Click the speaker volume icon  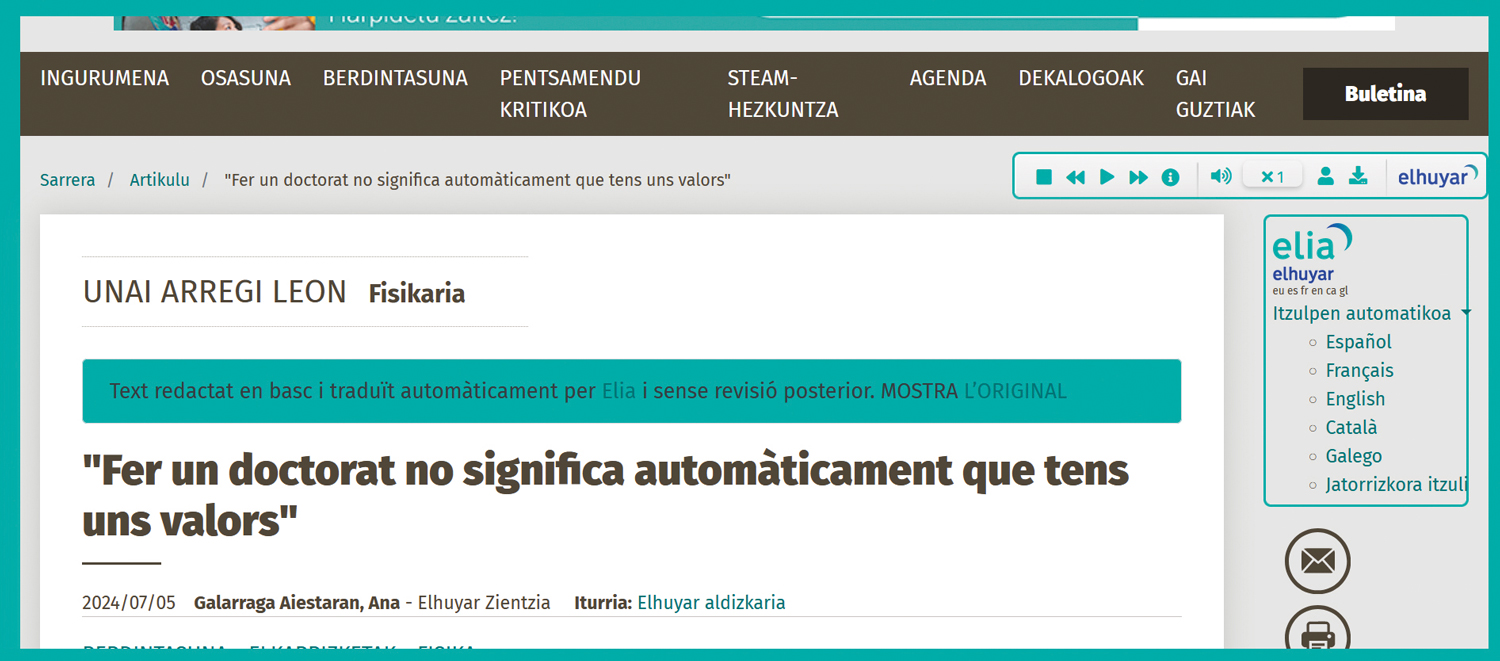[x=1220, y=177]
